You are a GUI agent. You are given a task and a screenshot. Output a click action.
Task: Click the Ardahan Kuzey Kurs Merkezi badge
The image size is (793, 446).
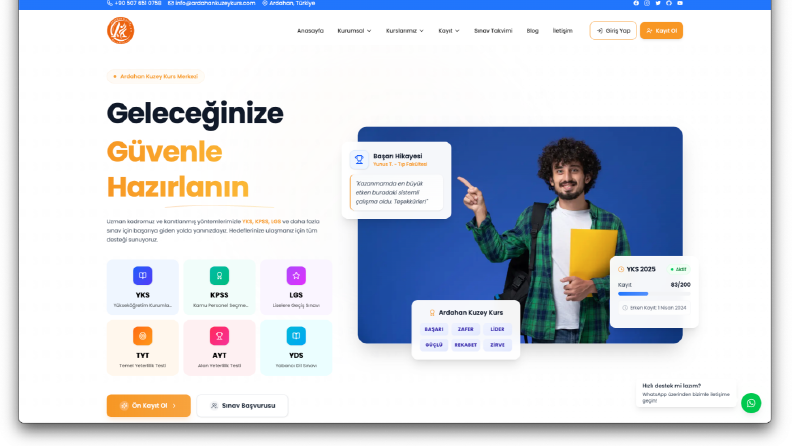point(155,76)
